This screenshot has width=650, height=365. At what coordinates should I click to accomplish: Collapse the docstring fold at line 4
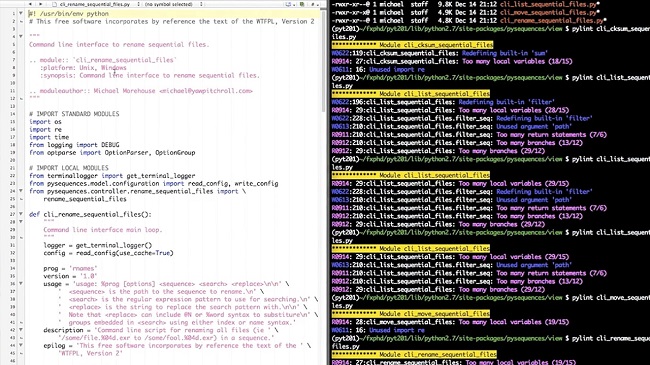21,36
